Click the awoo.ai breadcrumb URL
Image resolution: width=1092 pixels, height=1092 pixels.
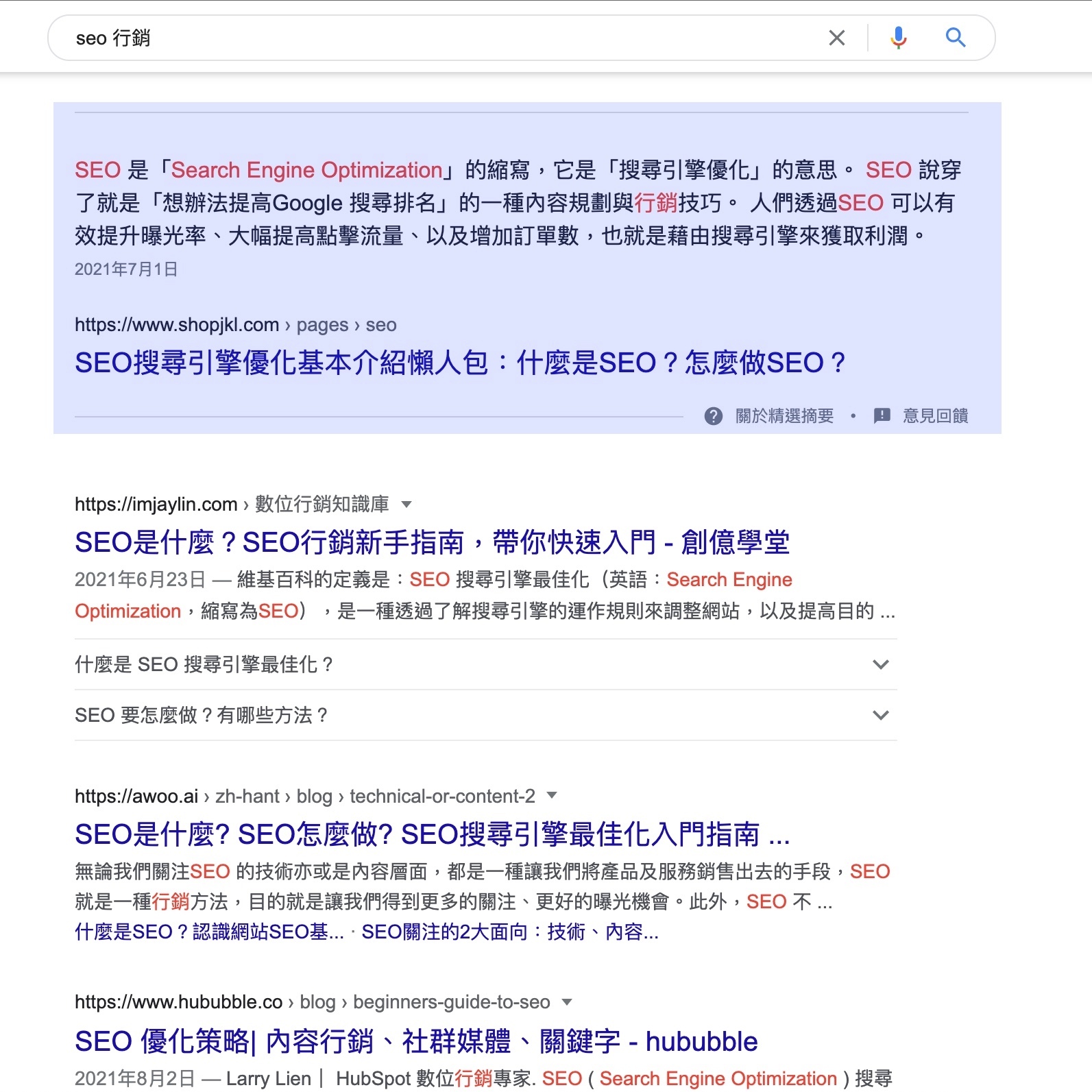pos(305,796)
